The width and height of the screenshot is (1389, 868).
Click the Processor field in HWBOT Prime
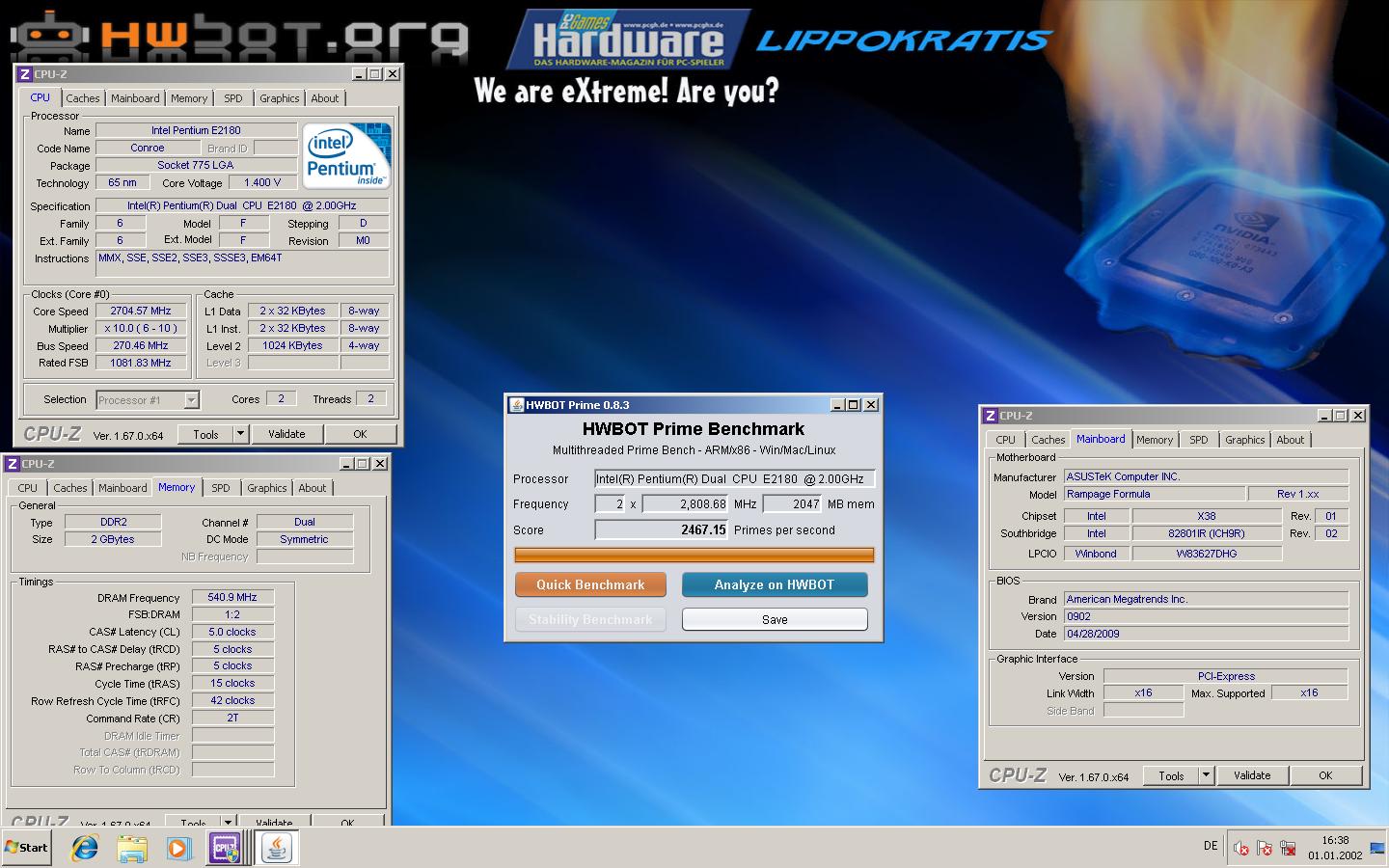click(x=734, y=478)
